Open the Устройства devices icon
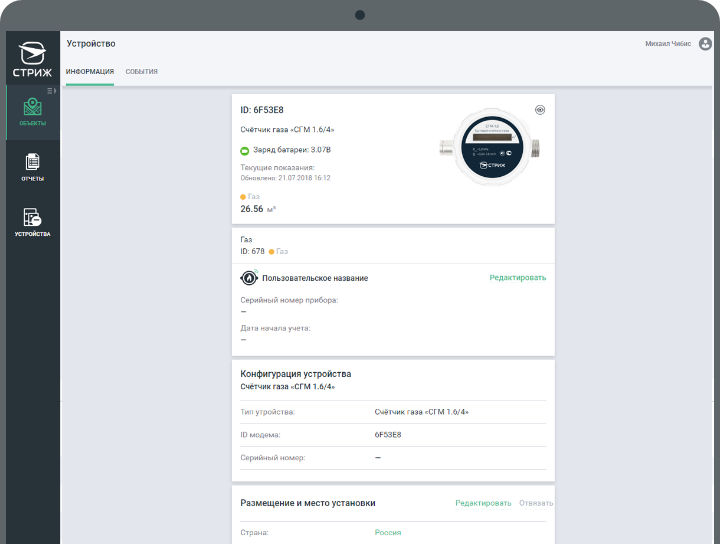 [x=33, y=217]
